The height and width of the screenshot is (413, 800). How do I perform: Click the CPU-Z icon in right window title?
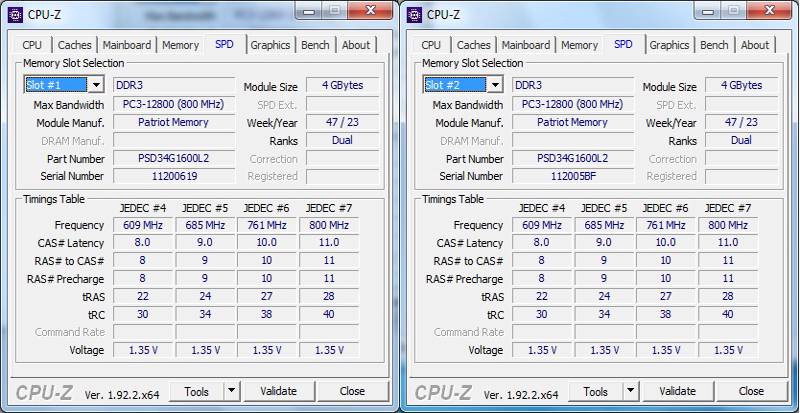pos(414,14)
